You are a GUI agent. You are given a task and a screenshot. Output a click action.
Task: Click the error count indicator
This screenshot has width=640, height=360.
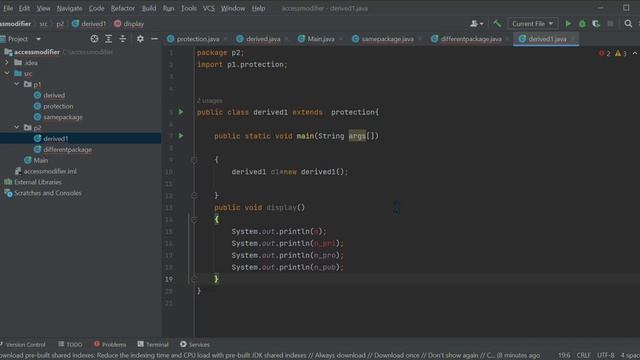pos(605,53)
